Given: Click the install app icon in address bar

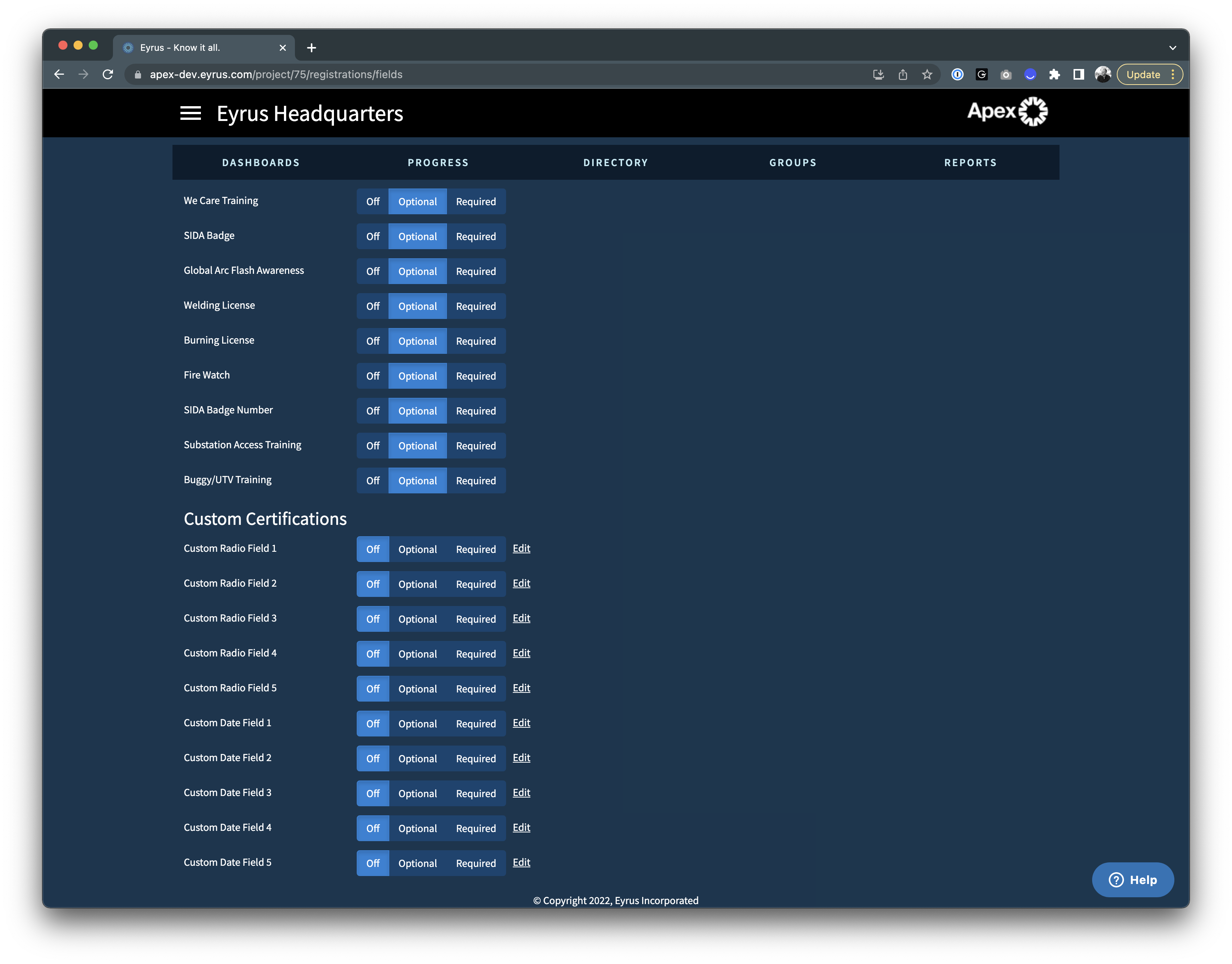Looking at the screenshot, I should [878, 74].
